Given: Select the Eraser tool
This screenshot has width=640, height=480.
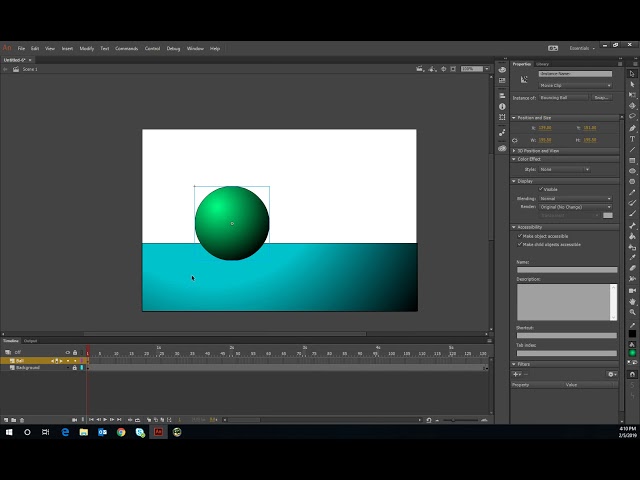Looking at the screenshot, I should pyautogui.click(x=632, y=268).
